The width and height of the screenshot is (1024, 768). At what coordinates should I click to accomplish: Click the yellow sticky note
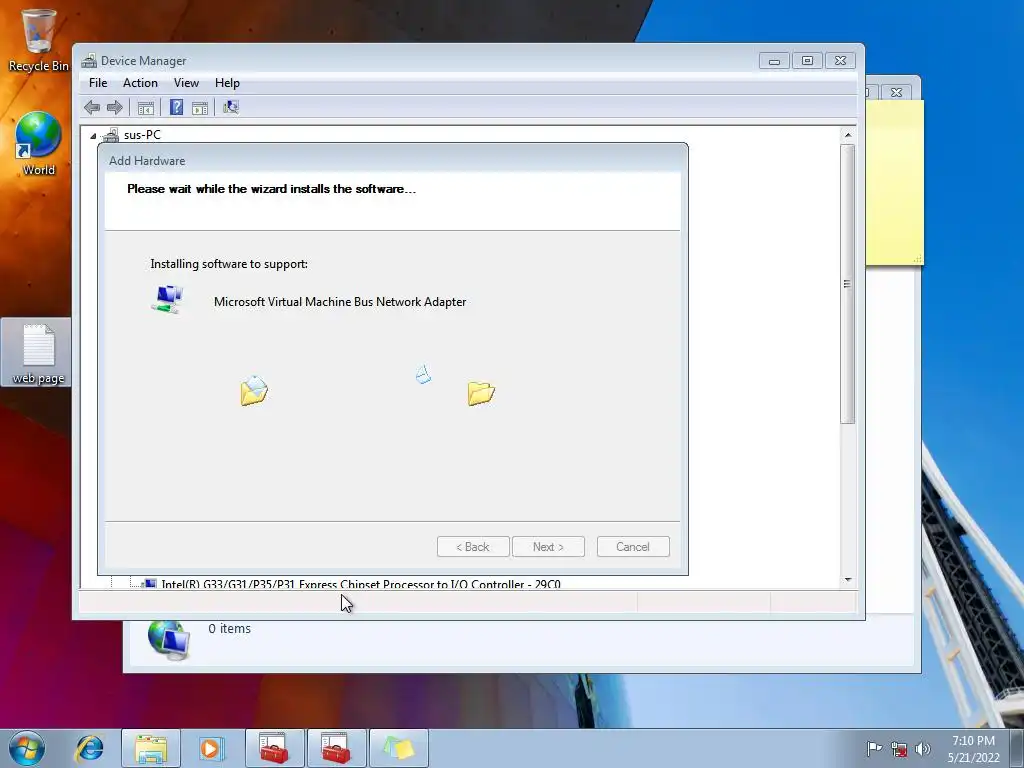[894, 183]
